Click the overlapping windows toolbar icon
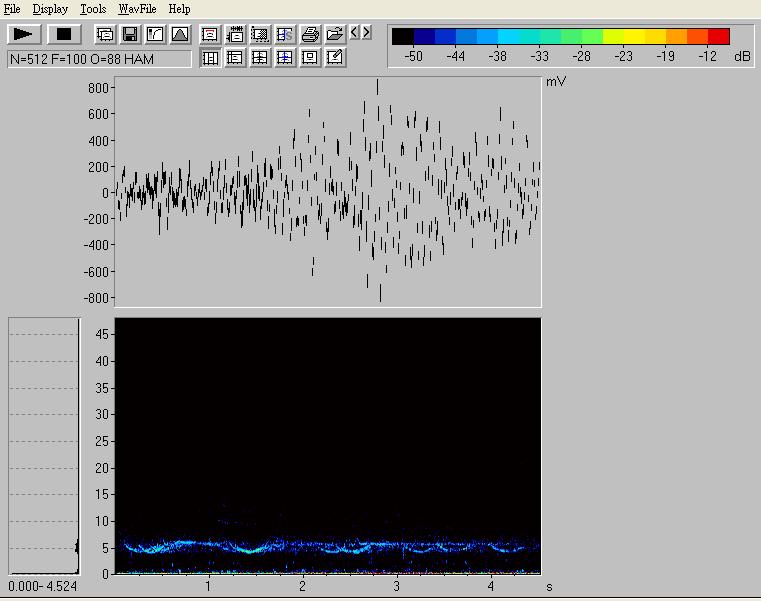 pyautogui.click(x=105, y=34)
